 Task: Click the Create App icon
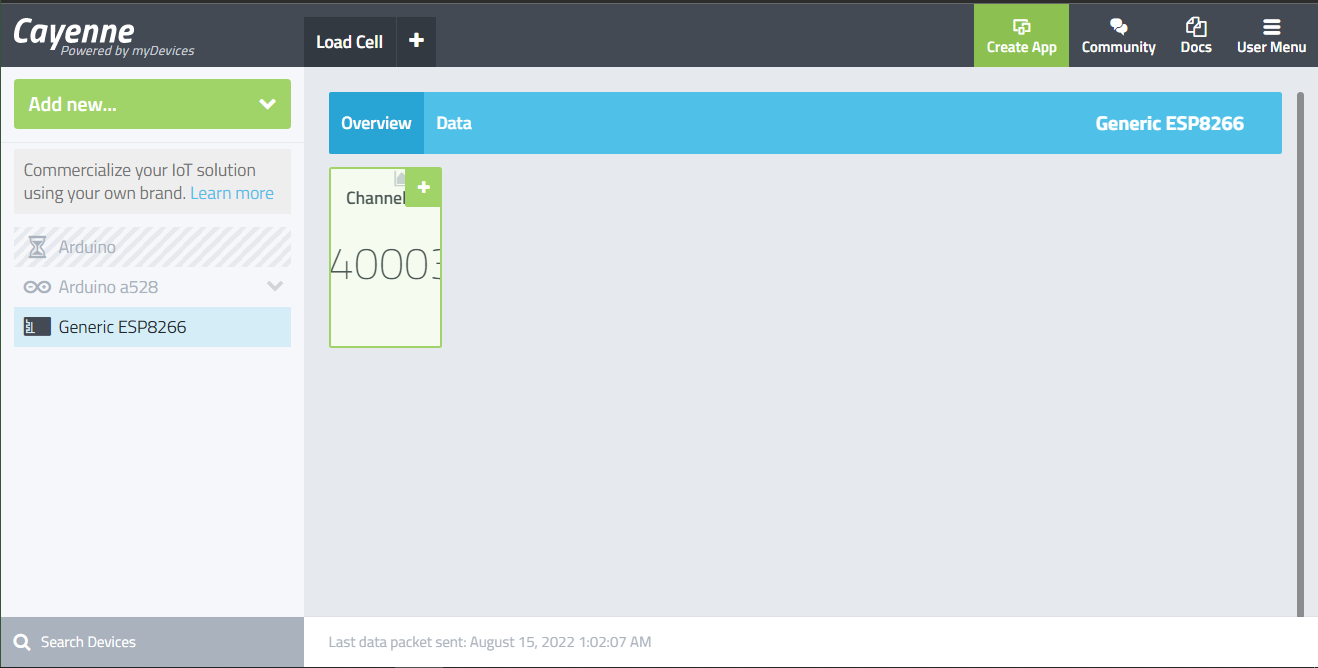pyautogui.click(x=1021, y=27)
